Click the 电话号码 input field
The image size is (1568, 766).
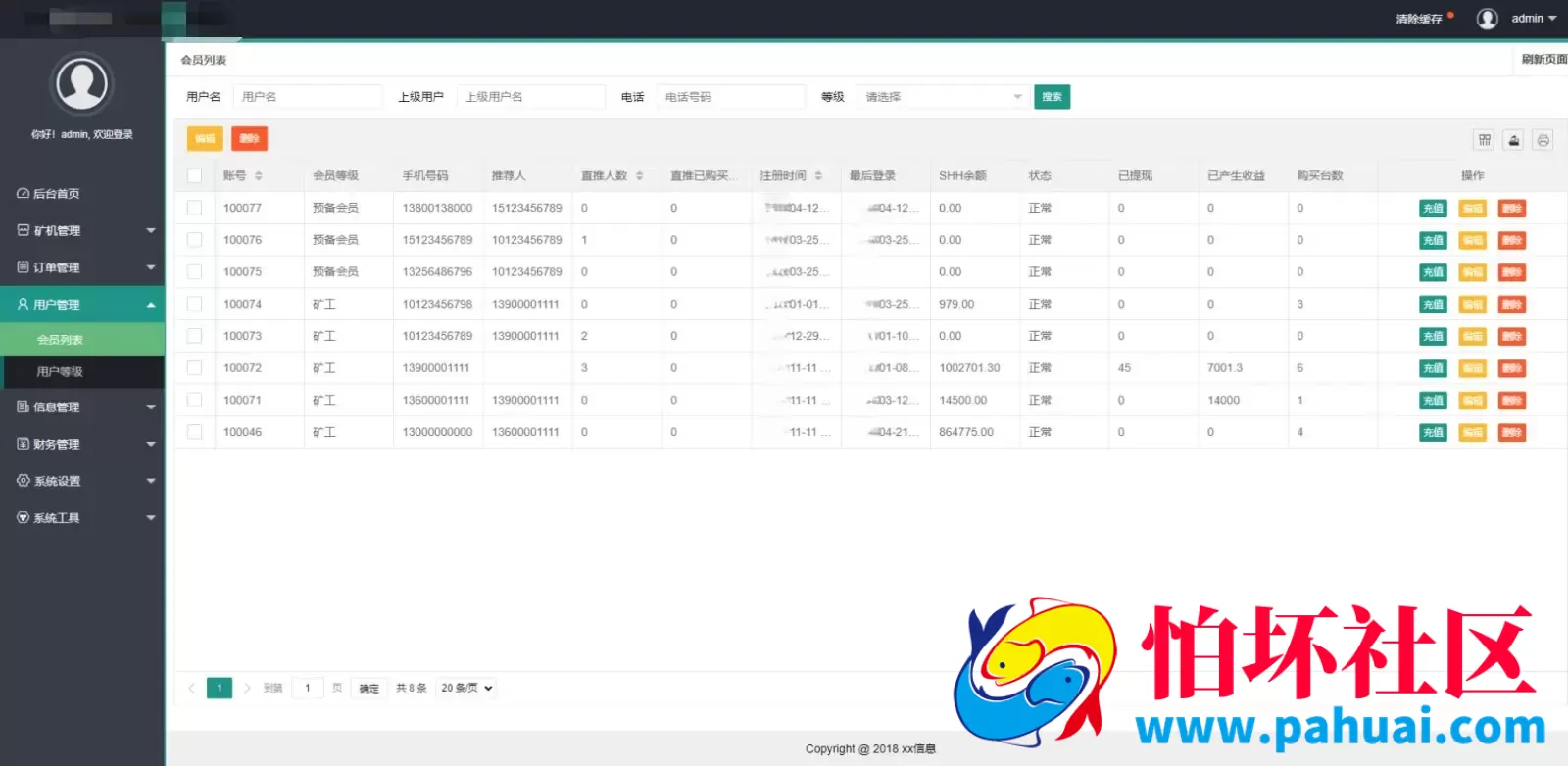point(731,97)
